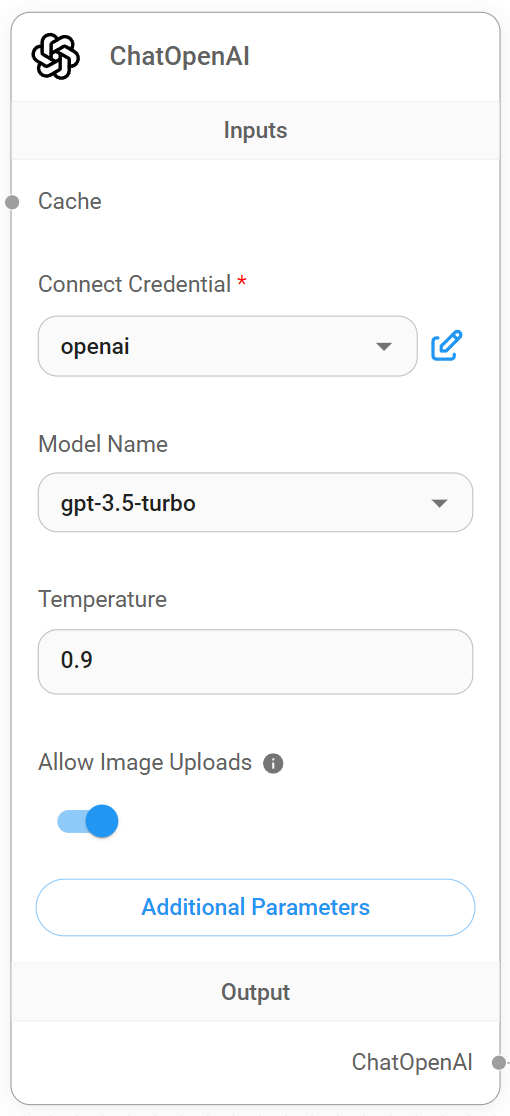This screenshot has width=510, height=1116.
Task: Click the Allow Image Uploads label
Action: point(145,762)
